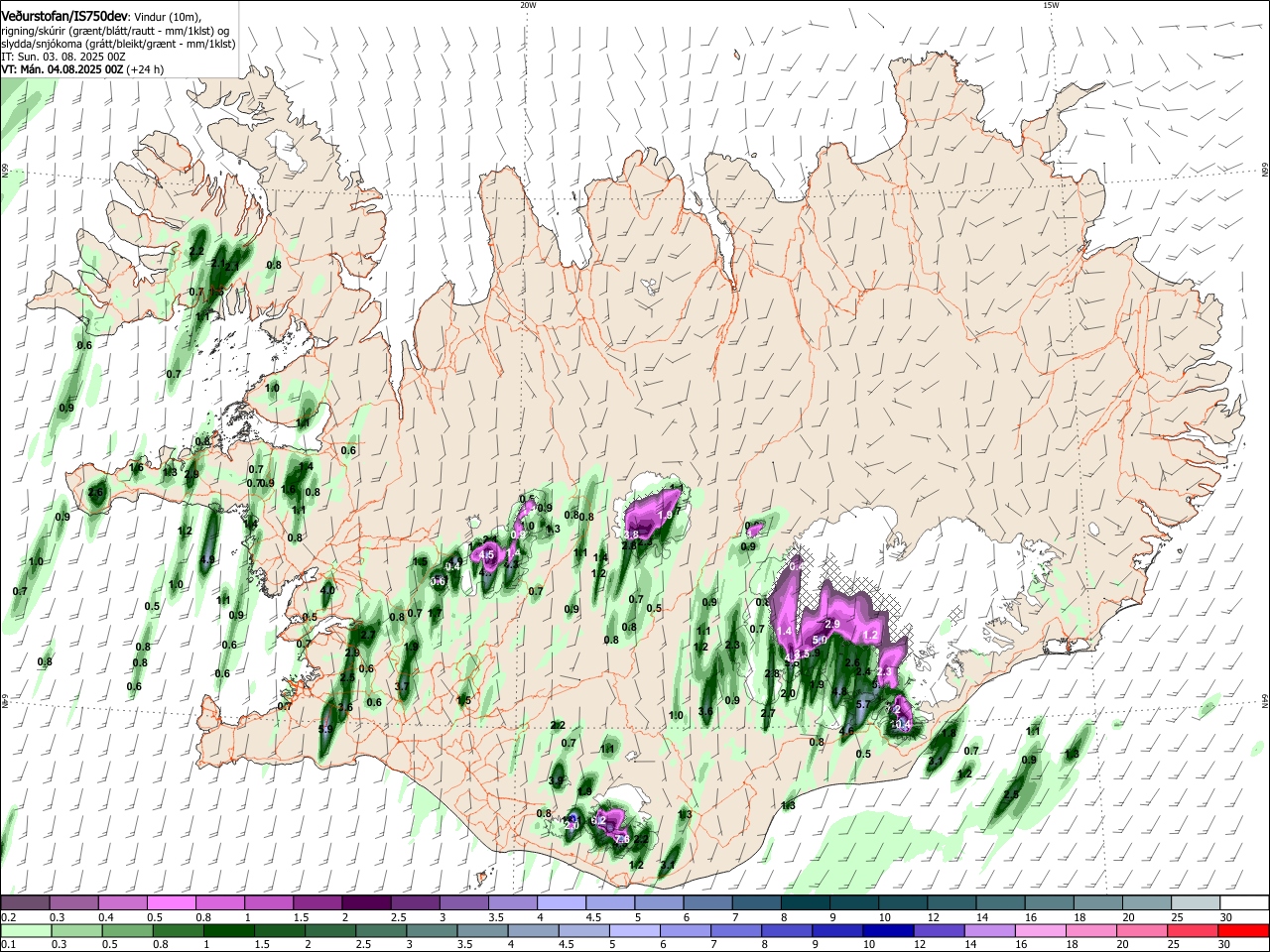Click the 0.2 label under the snow colour scale
Screen dimensions: 1270x952
click(8, 917)
